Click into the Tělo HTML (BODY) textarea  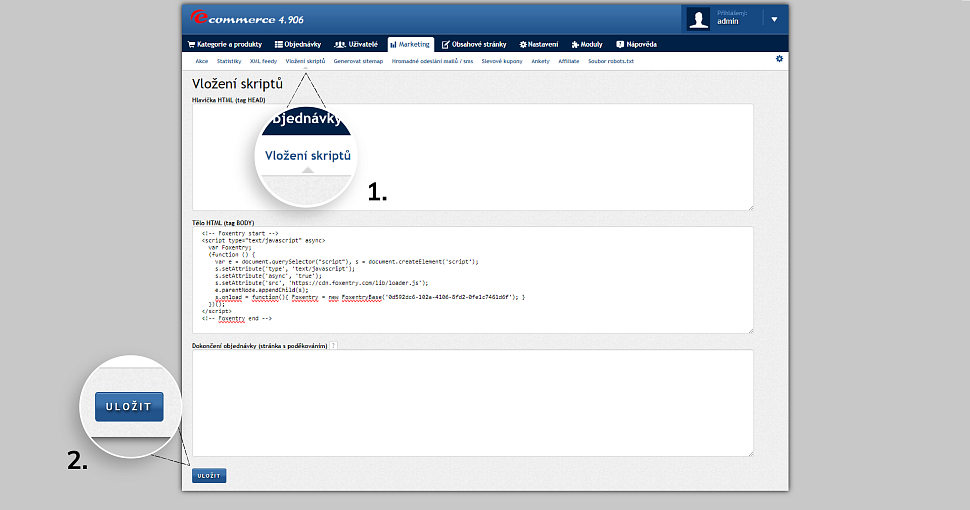(473, 280)
